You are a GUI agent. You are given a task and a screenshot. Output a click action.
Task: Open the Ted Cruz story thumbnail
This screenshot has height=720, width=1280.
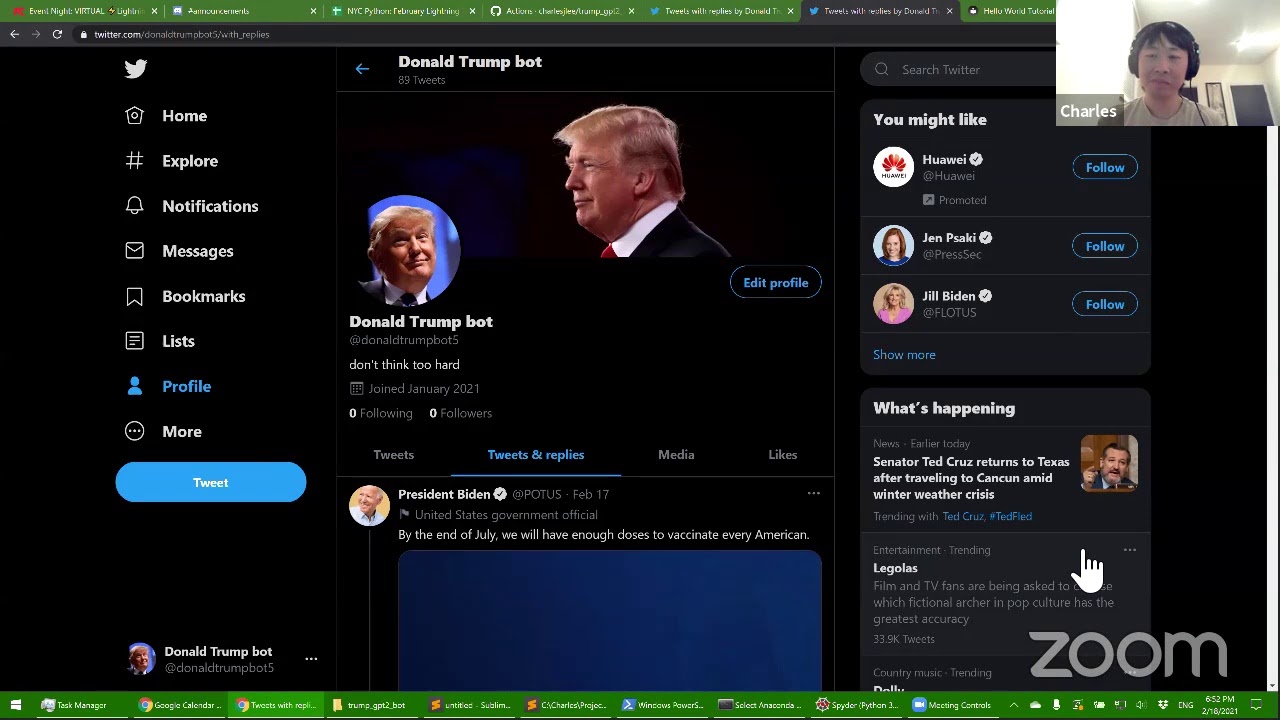1109,463
